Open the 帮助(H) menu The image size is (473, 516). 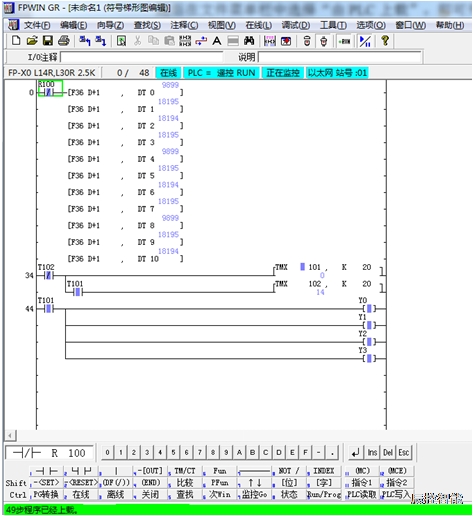450,25
